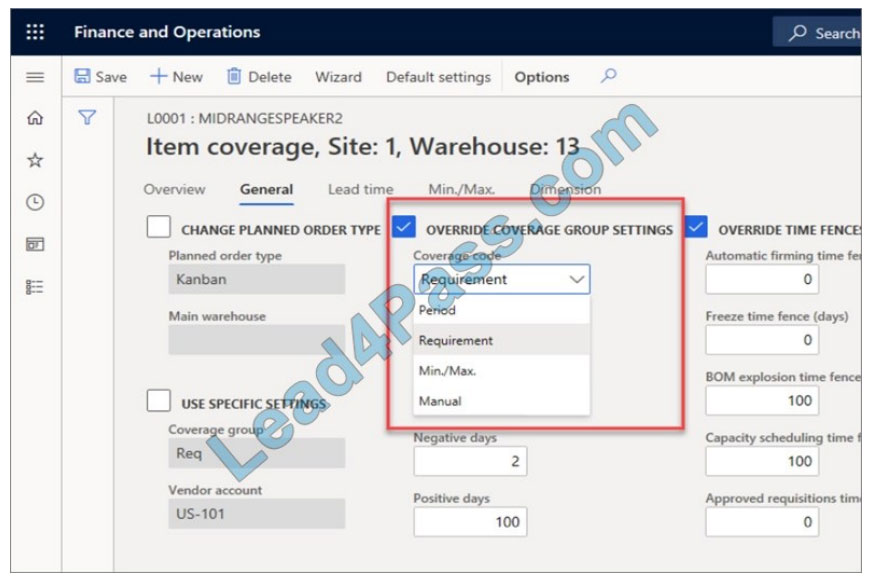Screen dimensions: 873x580
Task: Click the Main warehouse field
Action: [257, 340]
